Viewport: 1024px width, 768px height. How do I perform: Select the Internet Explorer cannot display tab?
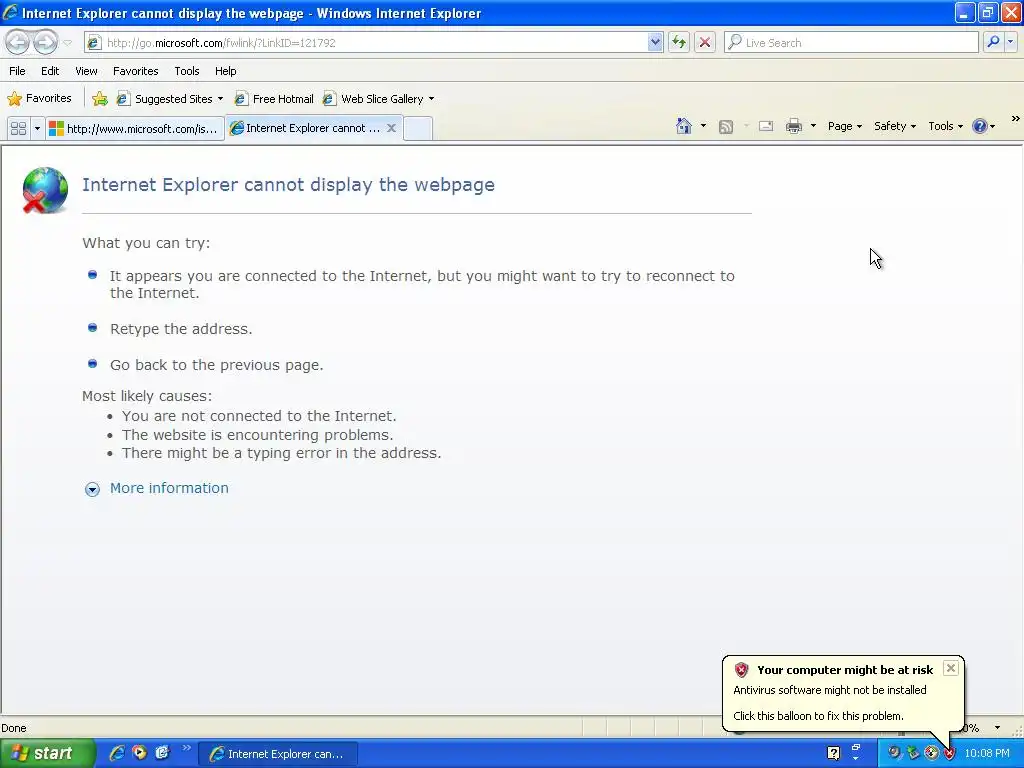(x=306, y=128)
